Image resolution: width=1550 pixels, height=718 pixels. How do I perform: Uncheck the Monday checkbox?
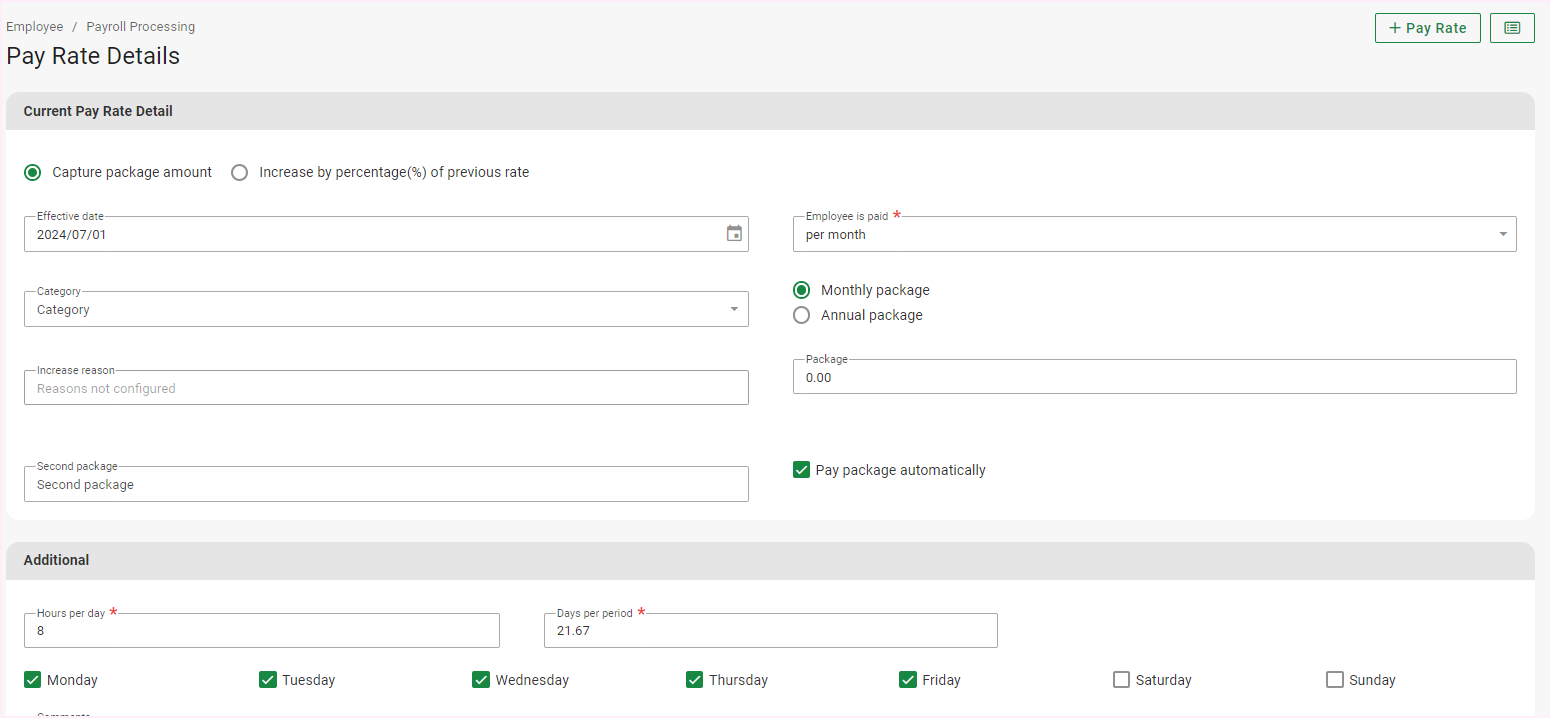click(32, 680)
